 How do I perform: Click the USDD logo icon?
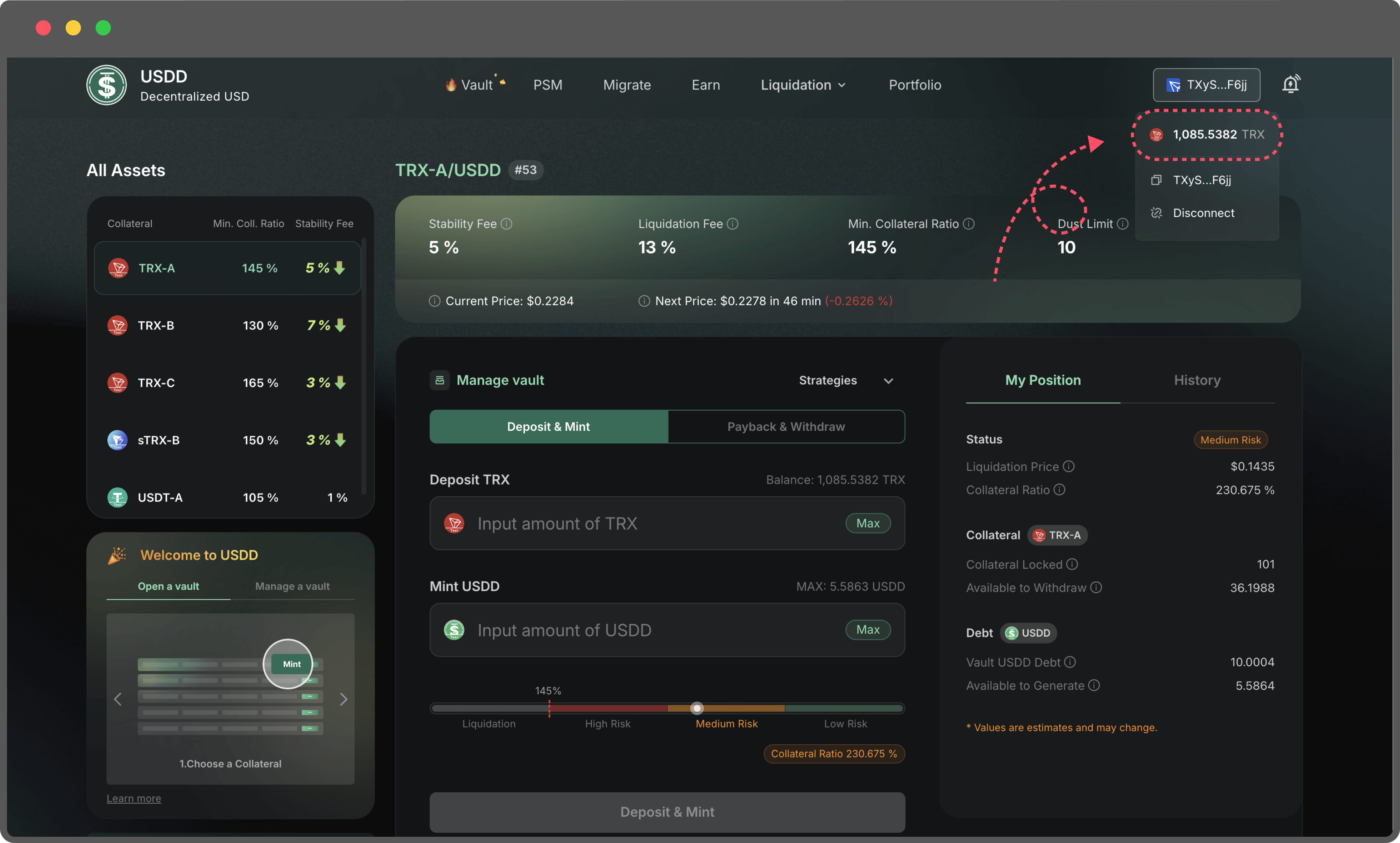click(x=106, y=85)
